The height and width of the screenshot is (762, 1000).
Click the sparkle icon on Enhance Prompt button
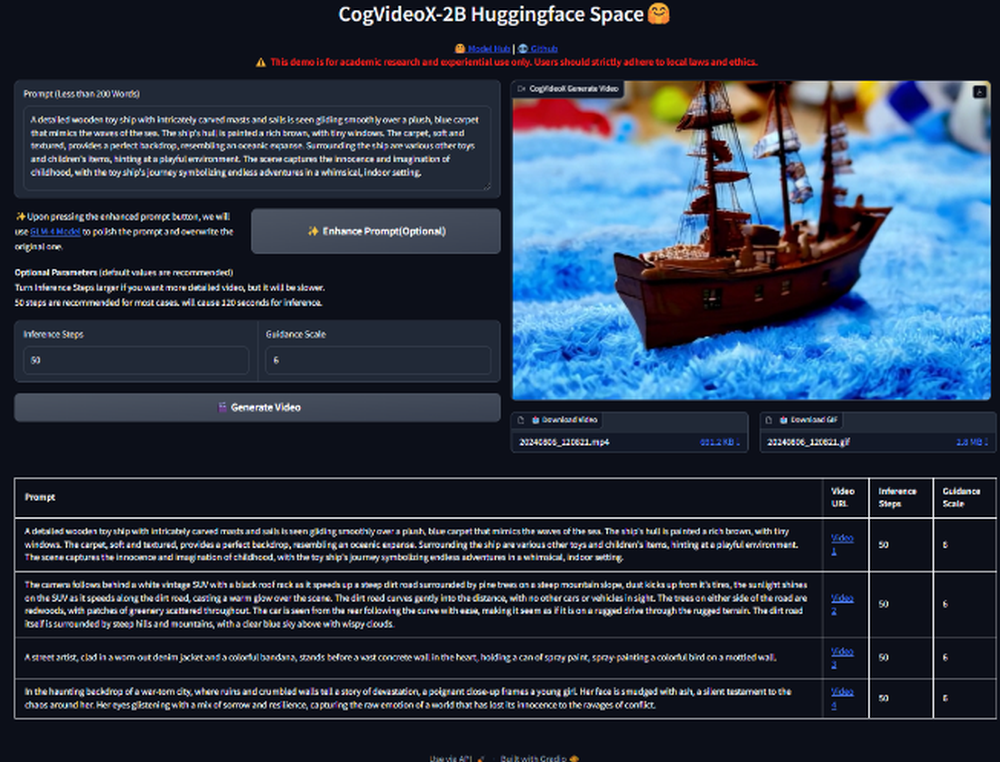tap(312, 231)
